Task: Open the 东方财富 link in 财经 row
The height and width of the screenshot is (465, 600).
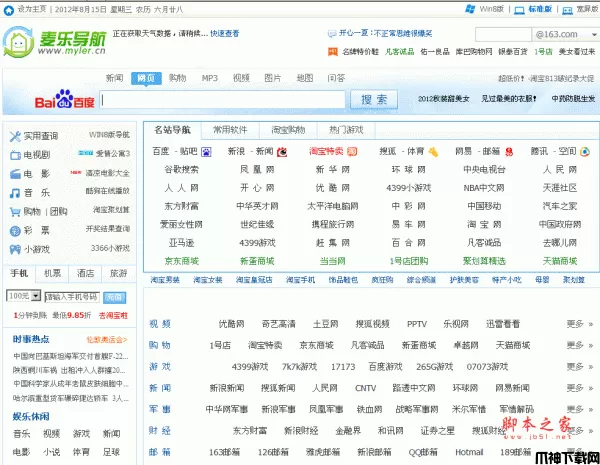Action: (249, 431)
